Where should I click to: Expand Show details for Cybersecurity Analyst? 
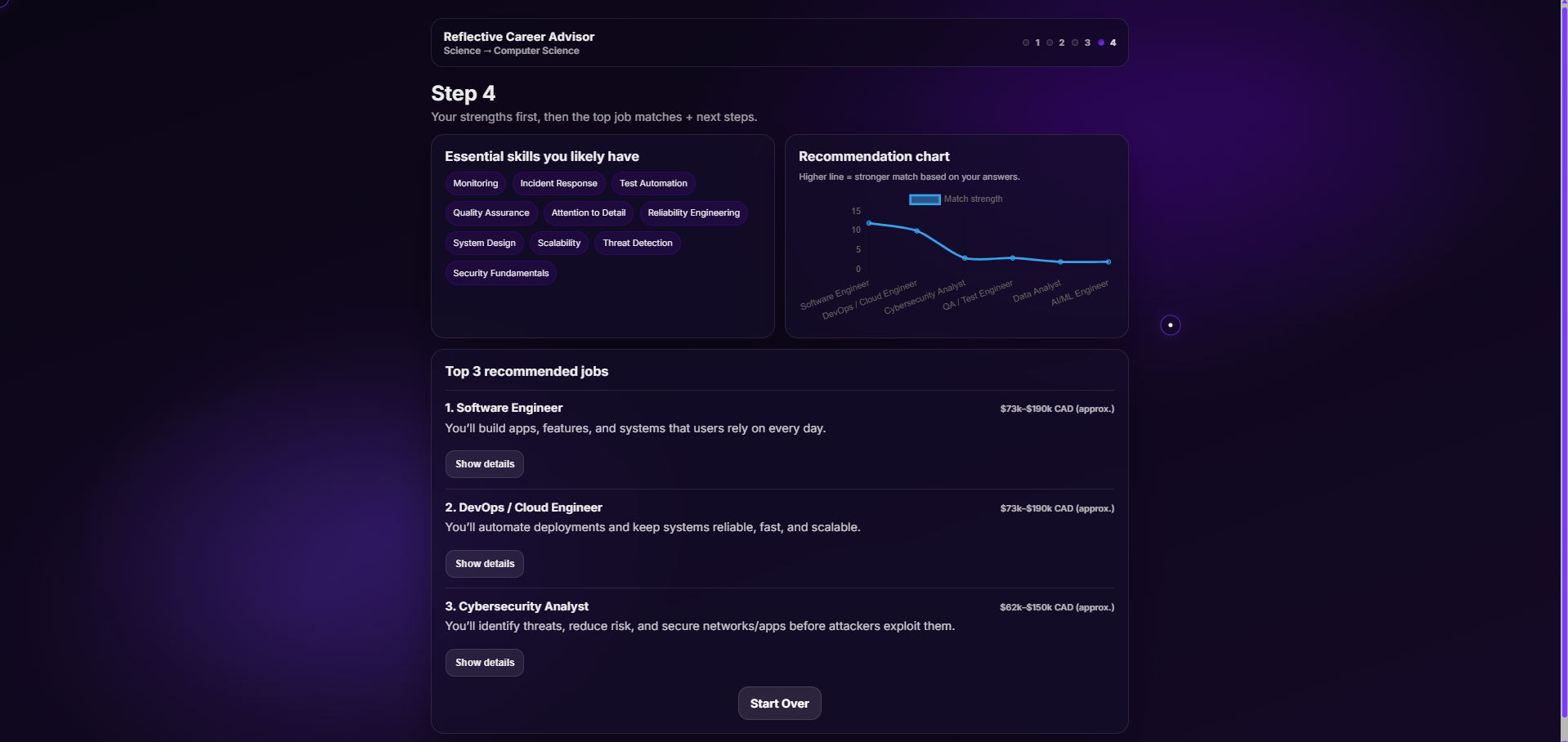coord(485,663)
